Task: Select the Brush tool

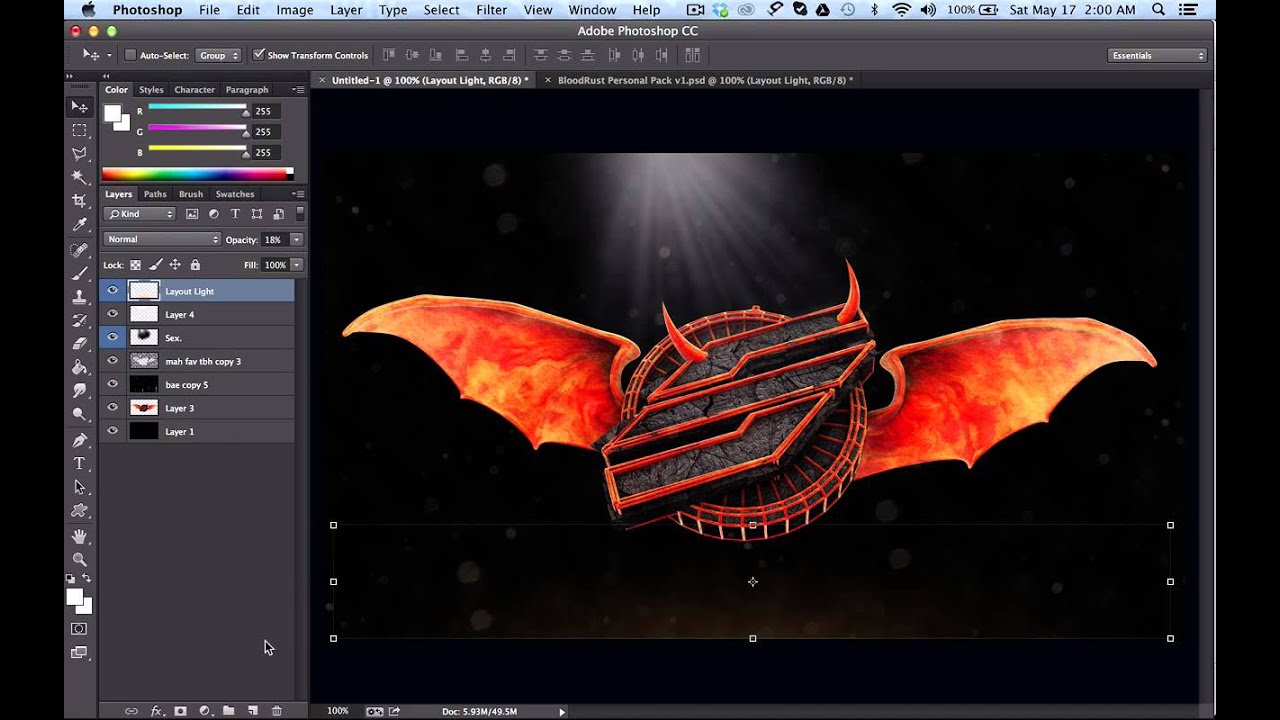Action: (80, 273)
